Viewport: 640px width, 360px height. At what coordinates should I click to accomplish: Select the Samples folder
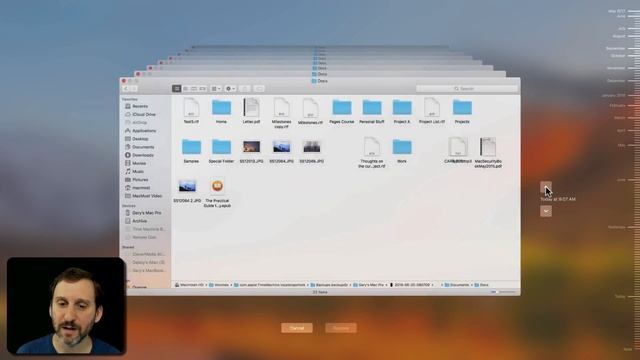click(191, 151)
